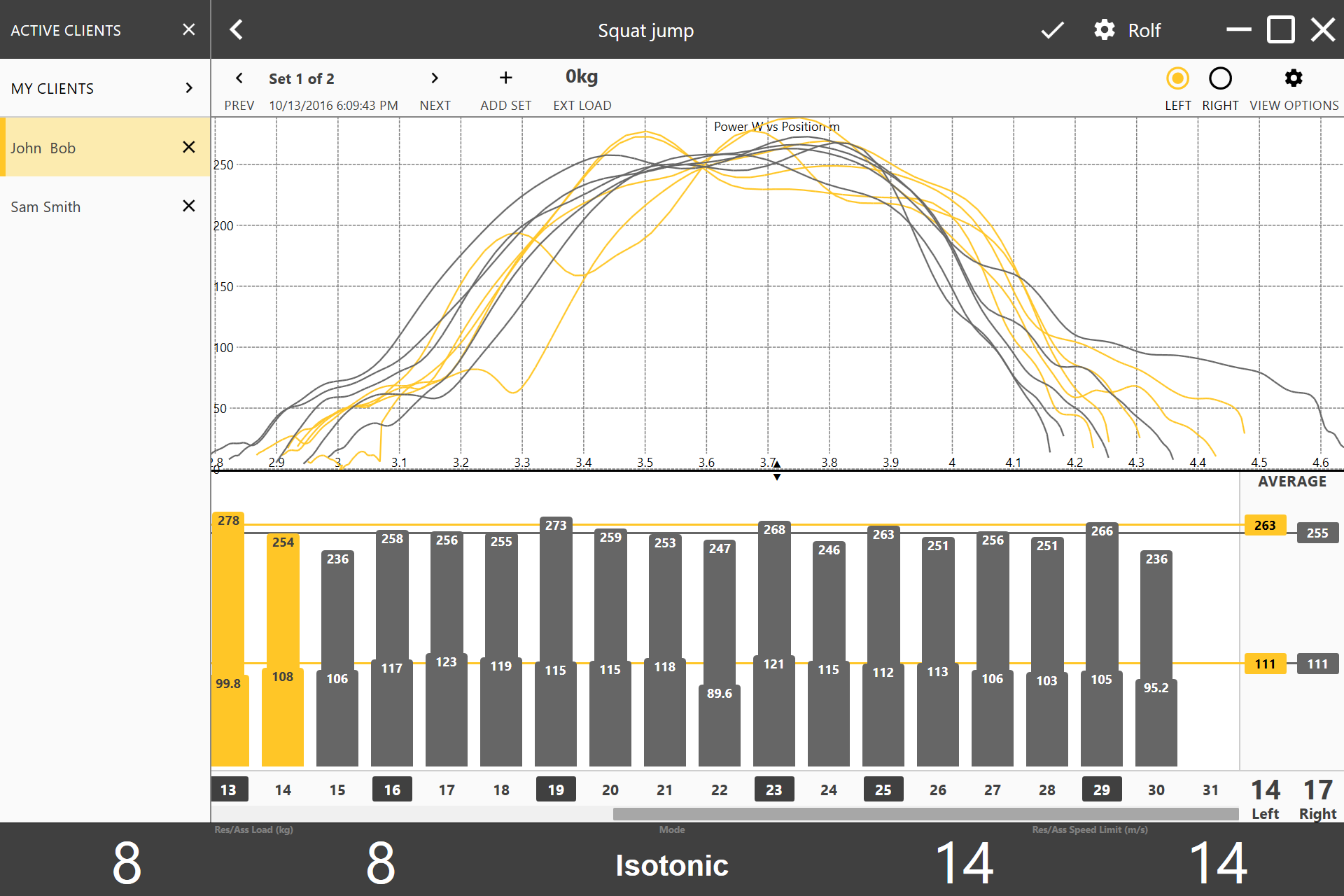Remove Sam Smith from active clients
The width and height of the screenshot is (1344, 896).
click(188, 206)
